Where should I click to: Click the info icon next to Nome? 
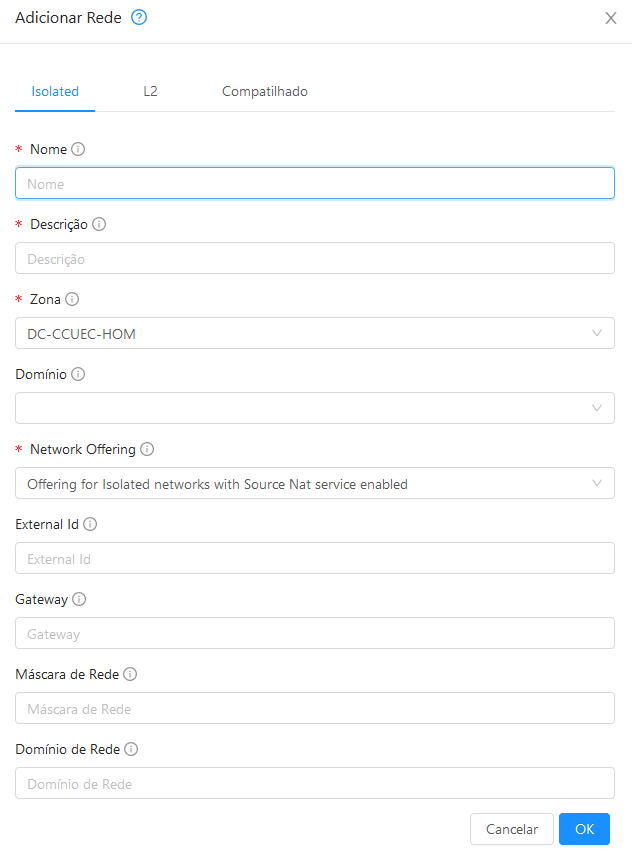tap(78, 149)
